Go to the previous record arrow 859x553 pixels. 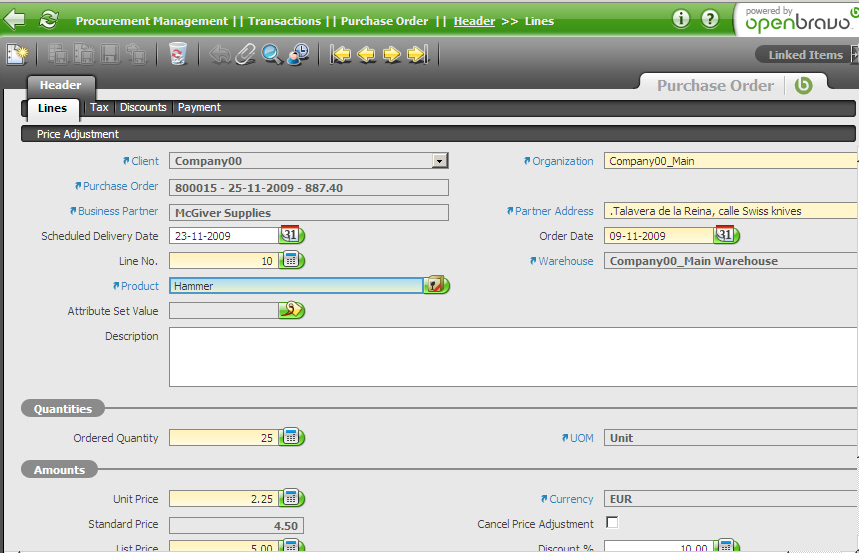366,54
